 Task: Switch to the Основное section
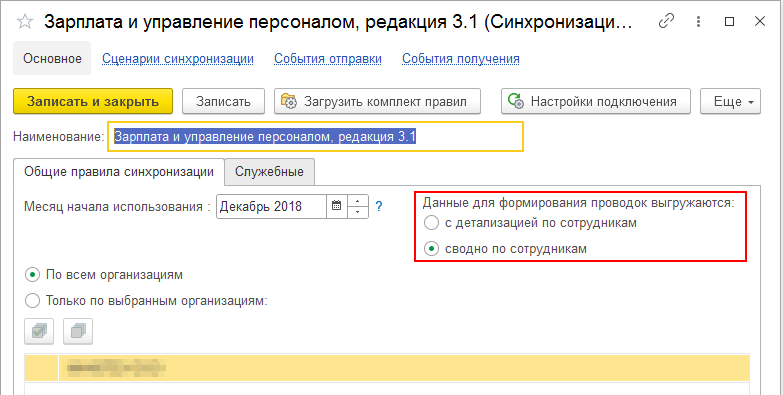pos(52,58)
